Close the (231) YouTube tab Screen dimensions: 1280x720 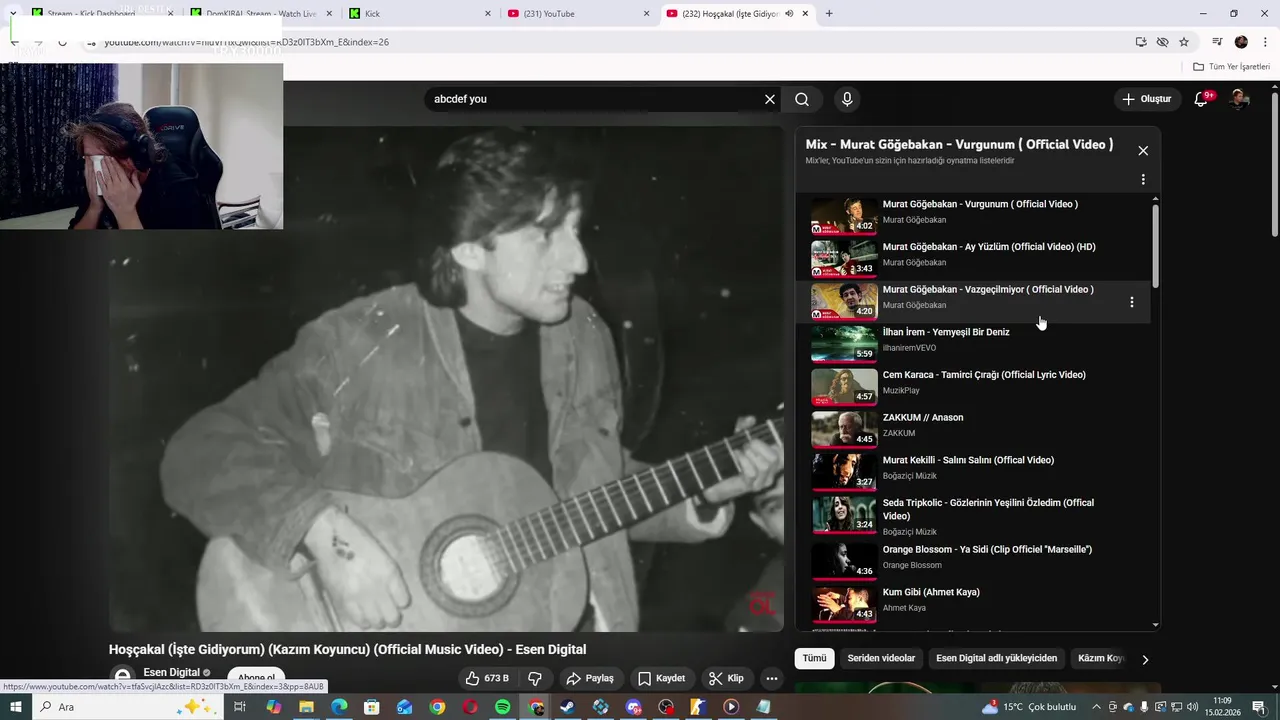[647, 14]
